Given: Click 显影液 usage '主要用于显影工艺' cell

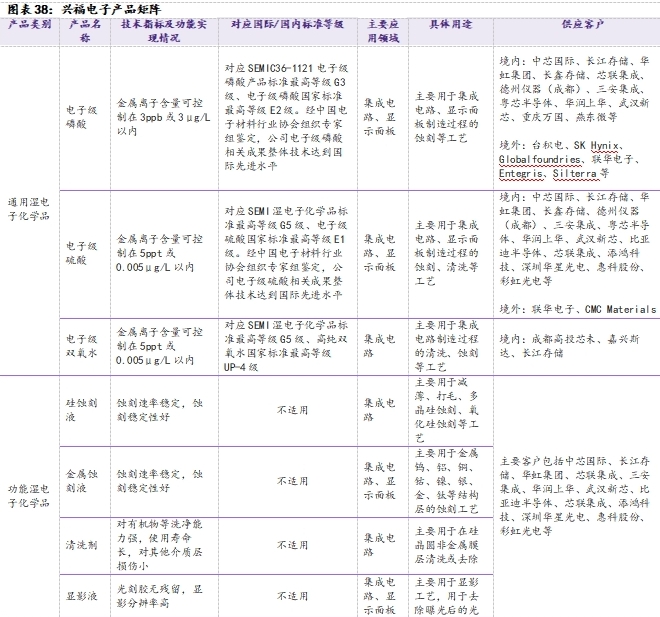Looking at the screenshot, I should coord(447,596).
